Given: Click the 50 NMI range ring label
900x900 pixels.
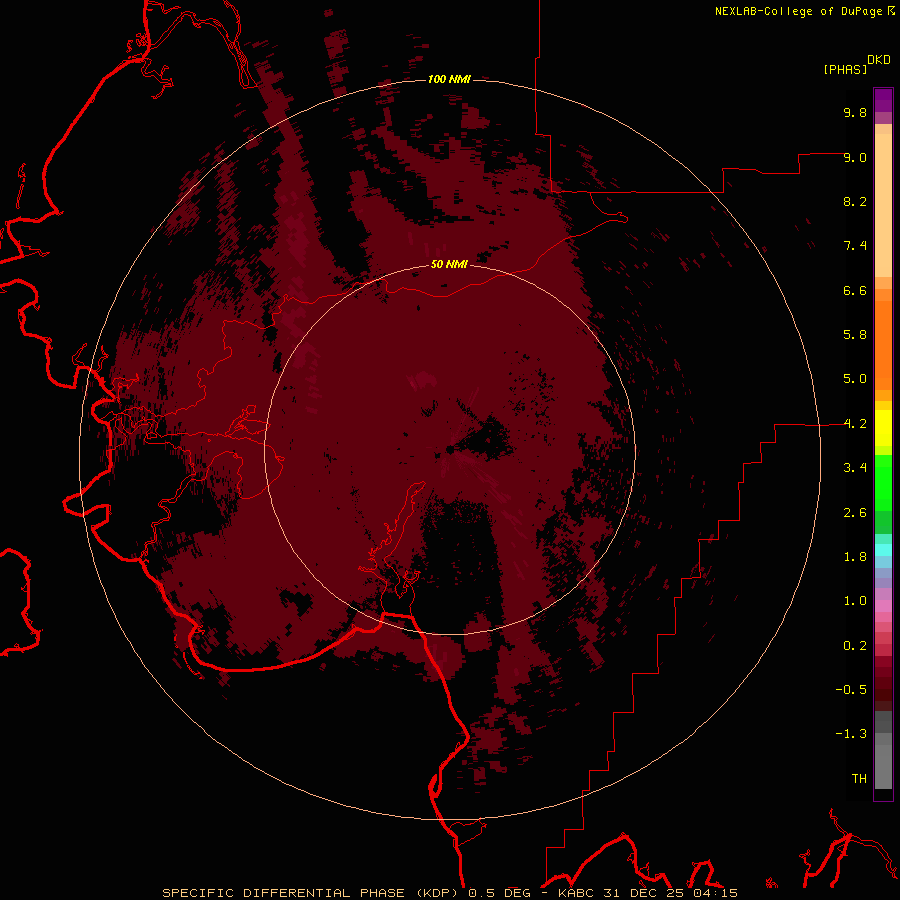Looking at the screenshot, I should click(449, 264).
